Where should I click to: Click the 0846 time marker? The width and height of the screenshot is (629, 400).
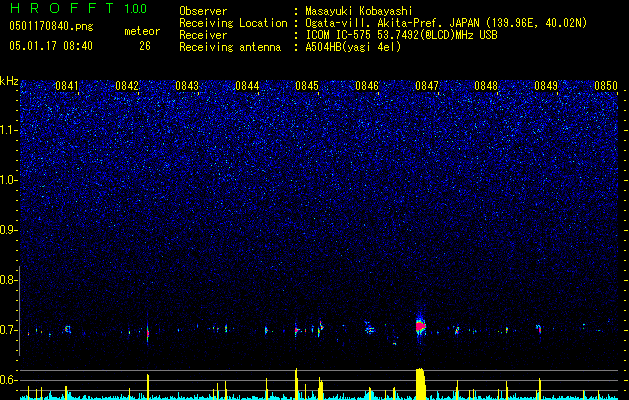[x=367, y=86]
